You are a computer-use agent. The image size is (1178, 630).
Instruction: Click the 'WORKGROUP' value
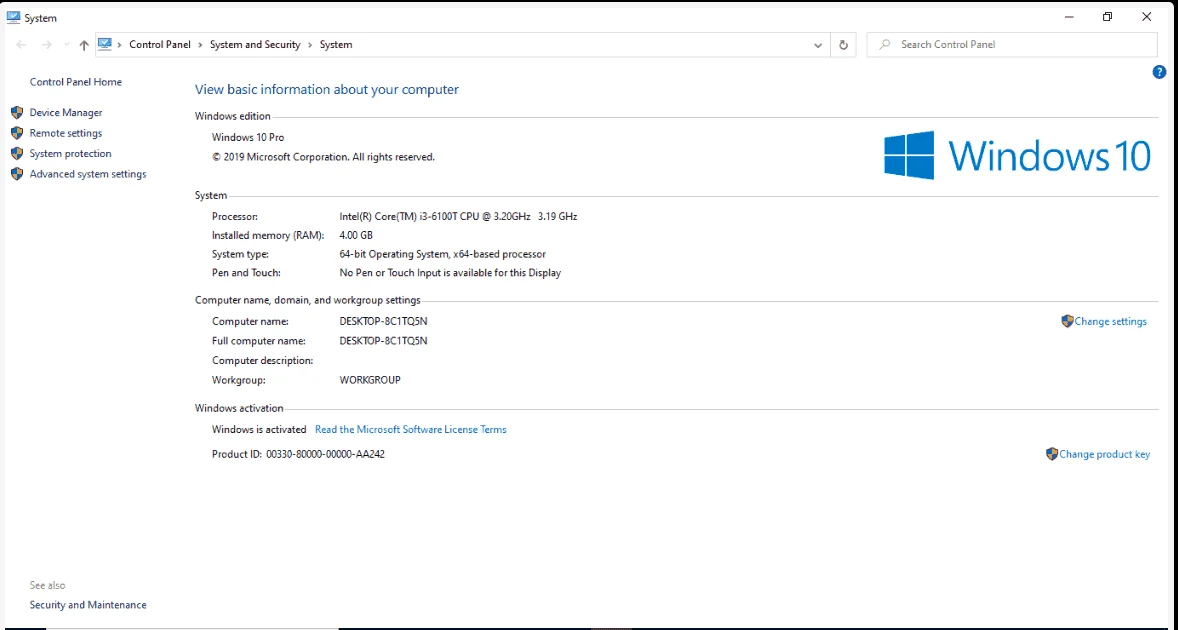[x=370, y=380]
